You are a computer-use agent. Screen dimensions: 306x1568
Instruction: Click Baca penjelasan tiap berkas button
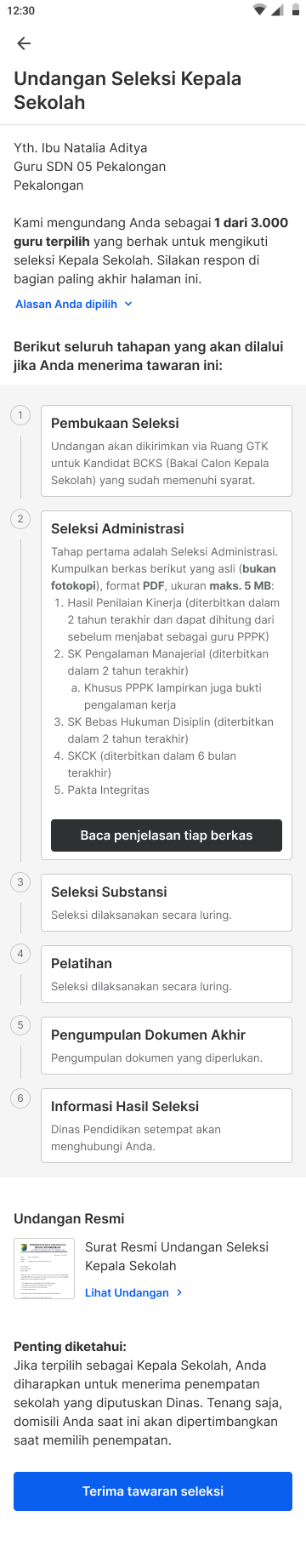167,835
